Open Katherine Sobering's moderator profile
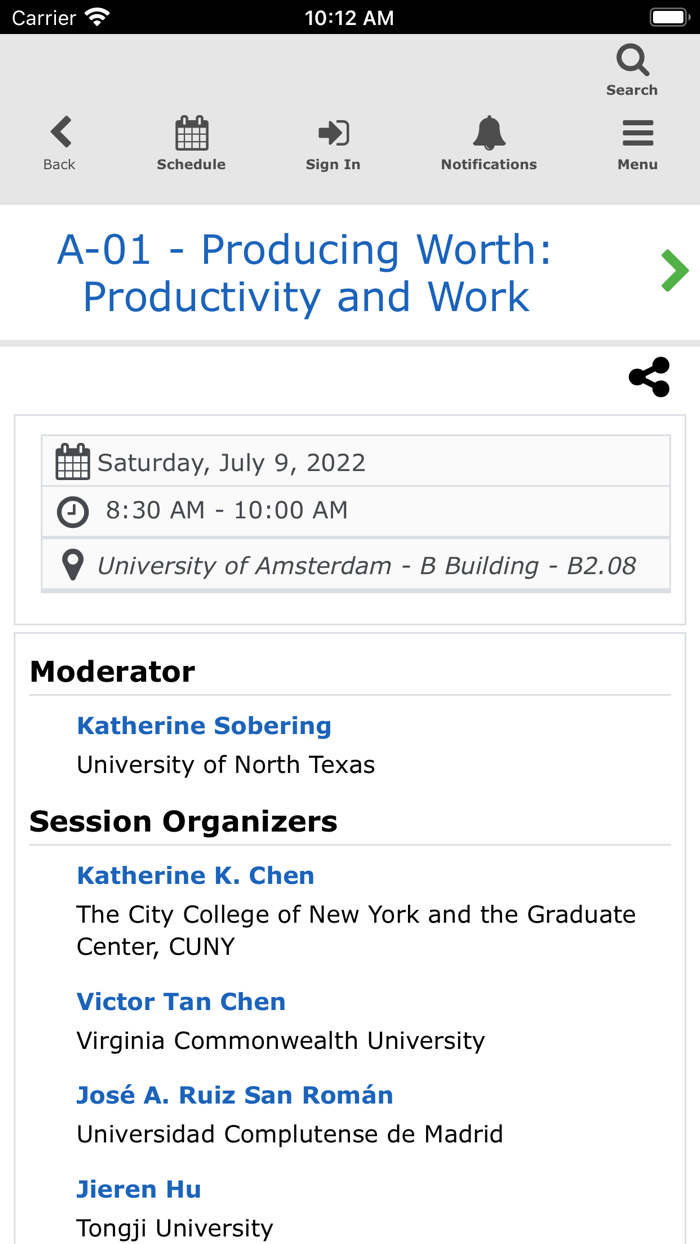The height and width of the screenshot is (1244, 700). [x=204, y=725]
